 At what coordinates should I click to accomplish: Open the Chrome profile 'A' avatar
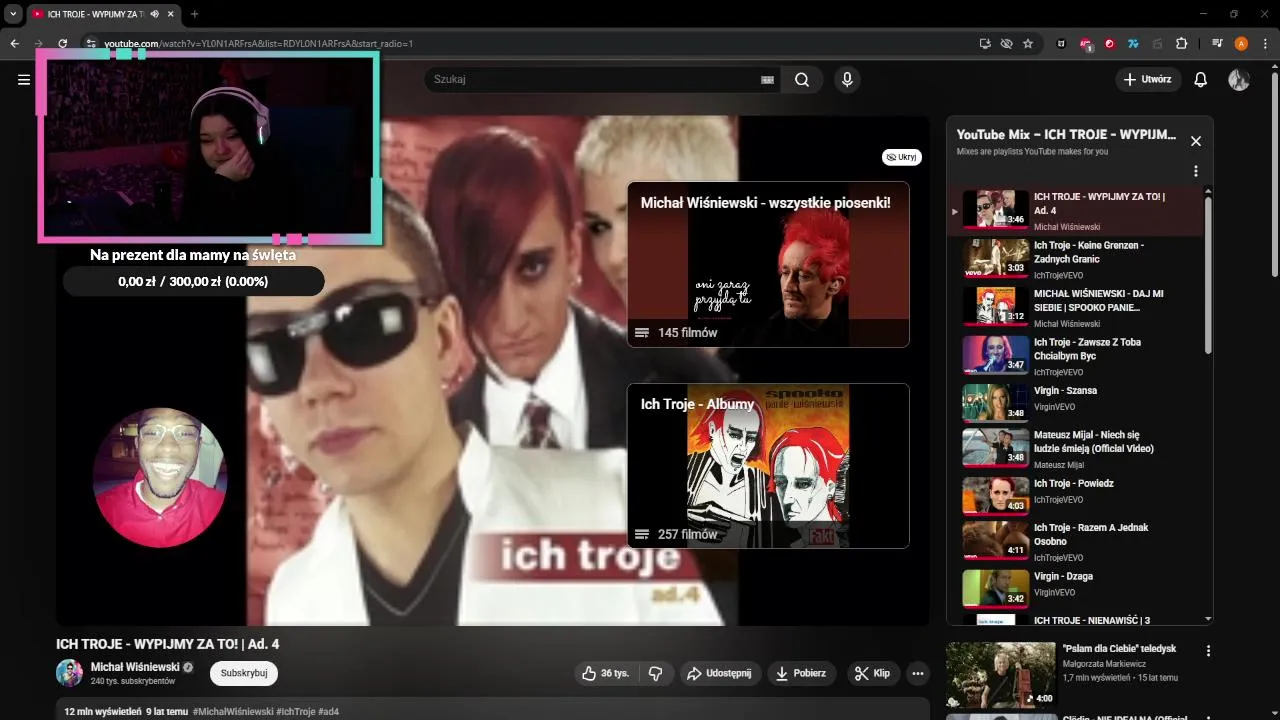(1241, 44)
